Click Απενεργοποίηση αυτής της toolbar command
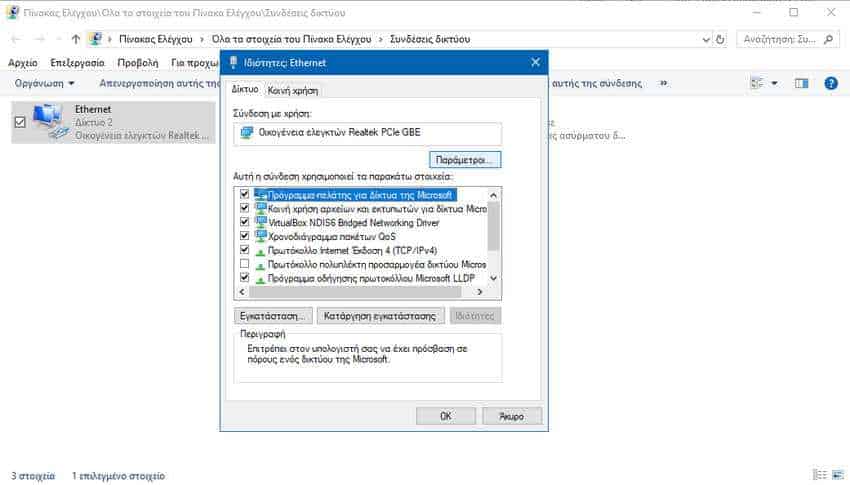 point(159,83)
